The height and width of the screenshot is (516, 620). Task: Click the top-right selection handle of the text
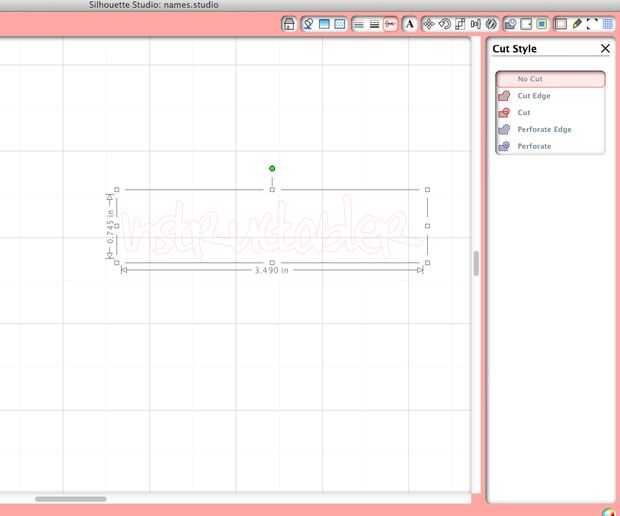point(427,190)
